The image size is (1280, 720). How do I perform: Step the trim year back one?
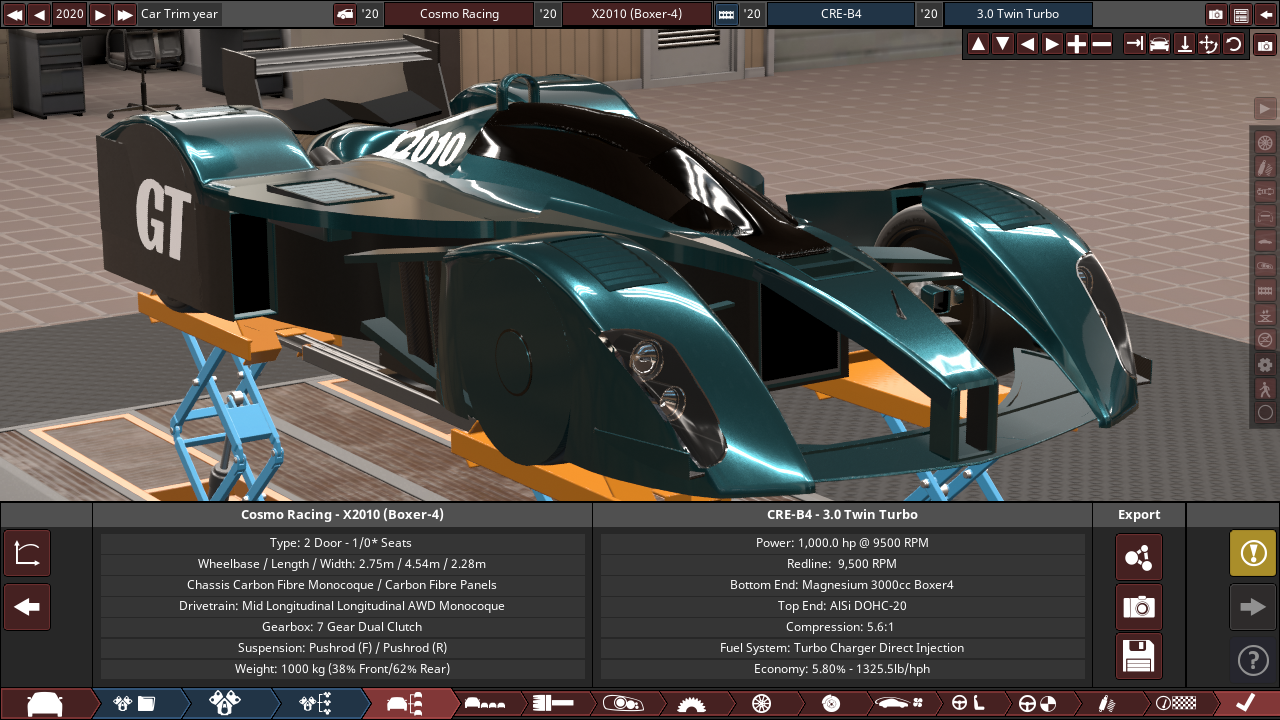coord(39,14)
